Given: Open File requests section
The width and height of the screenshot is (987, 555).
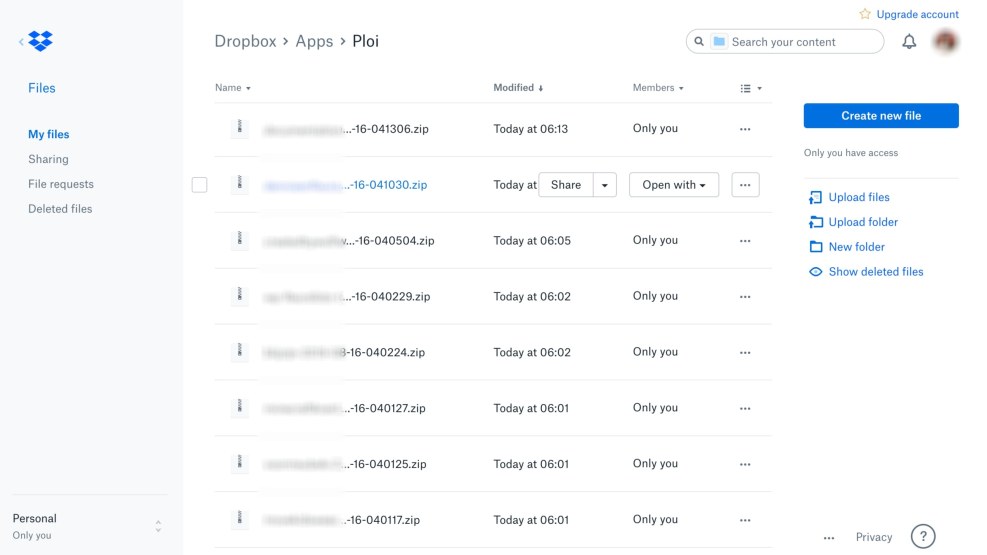Looking at the screenshot, I should click(x=60, y=184).
